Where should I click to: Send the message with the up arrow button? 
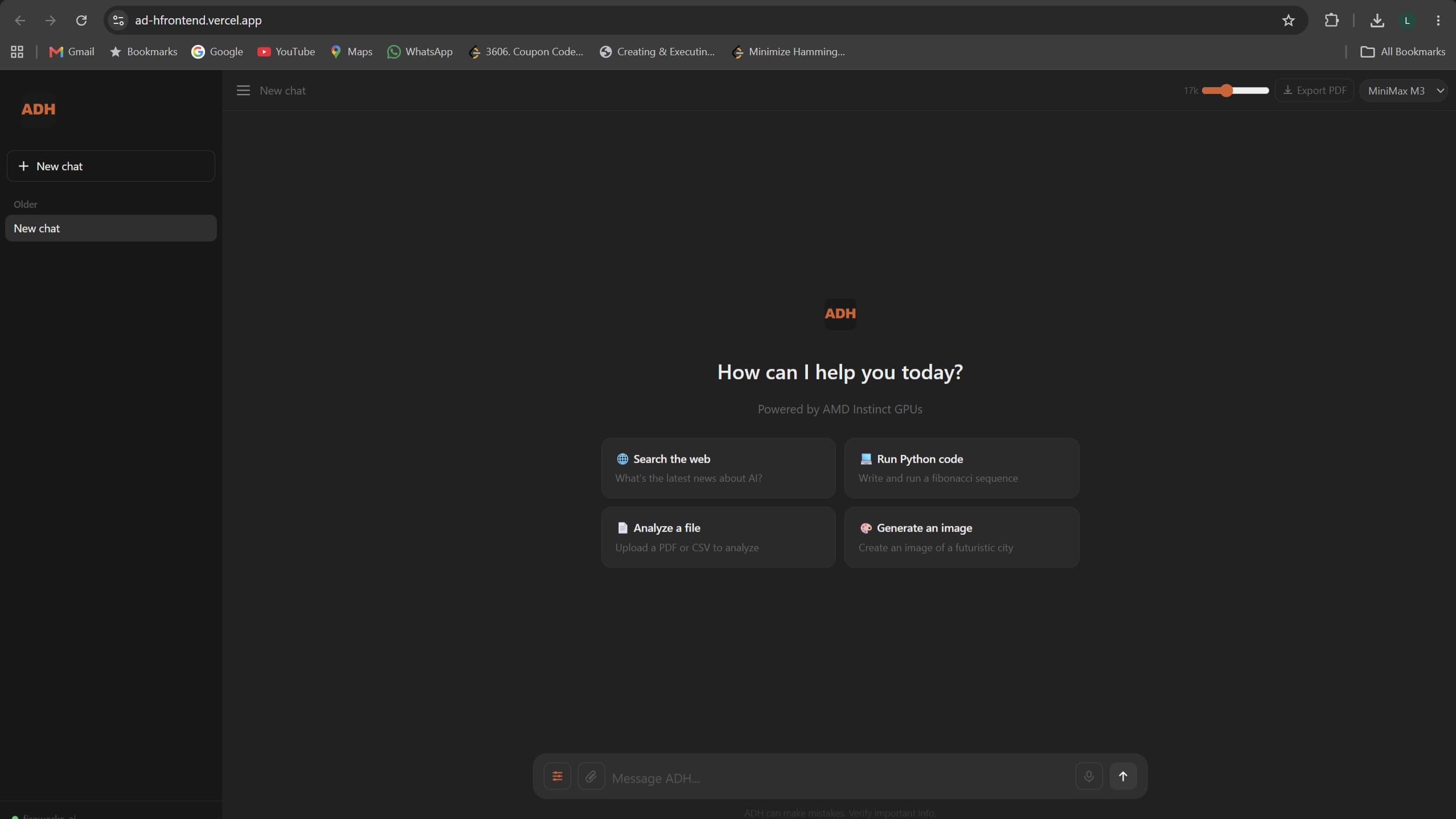[x=1123, y=776]
